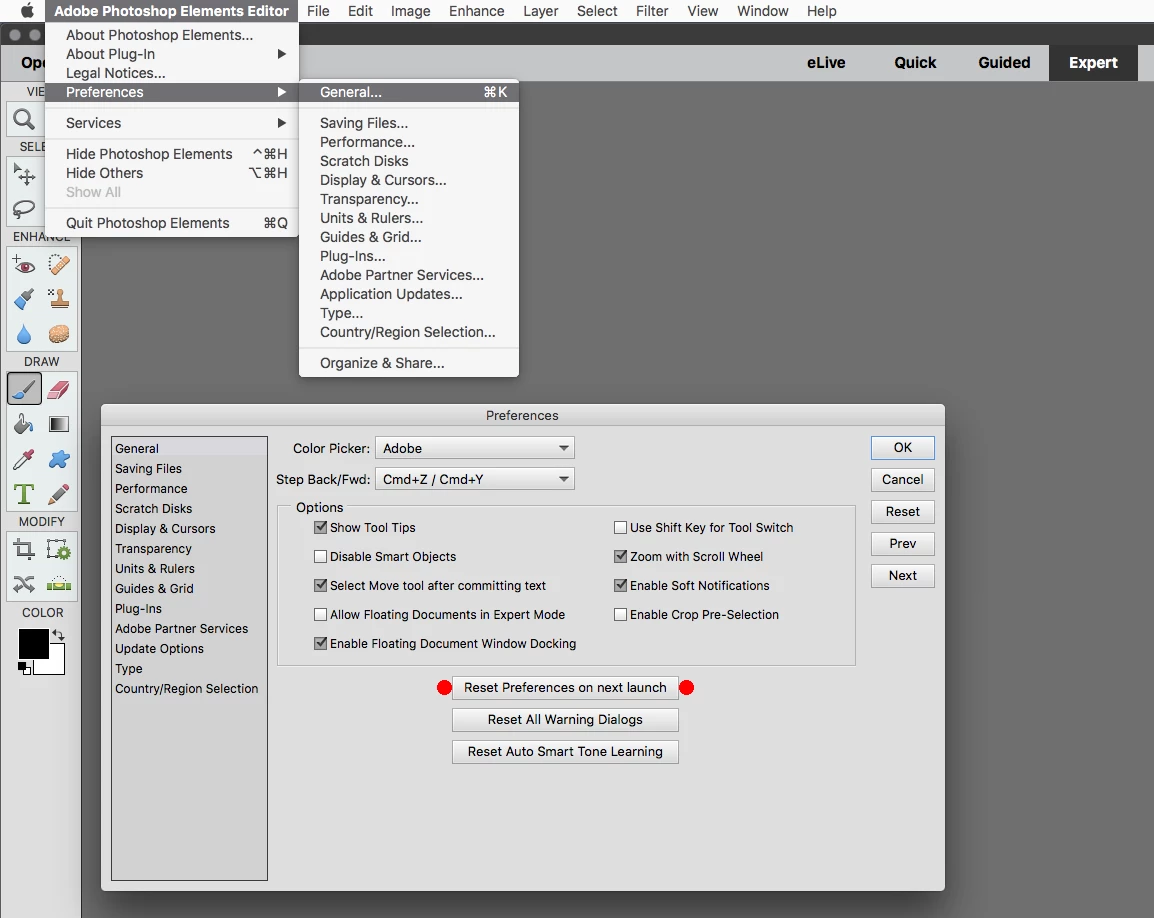1154x918 pixels.
Task: Click Reset Auto Smart Tone Learning
Action: (x=565, y=752)
